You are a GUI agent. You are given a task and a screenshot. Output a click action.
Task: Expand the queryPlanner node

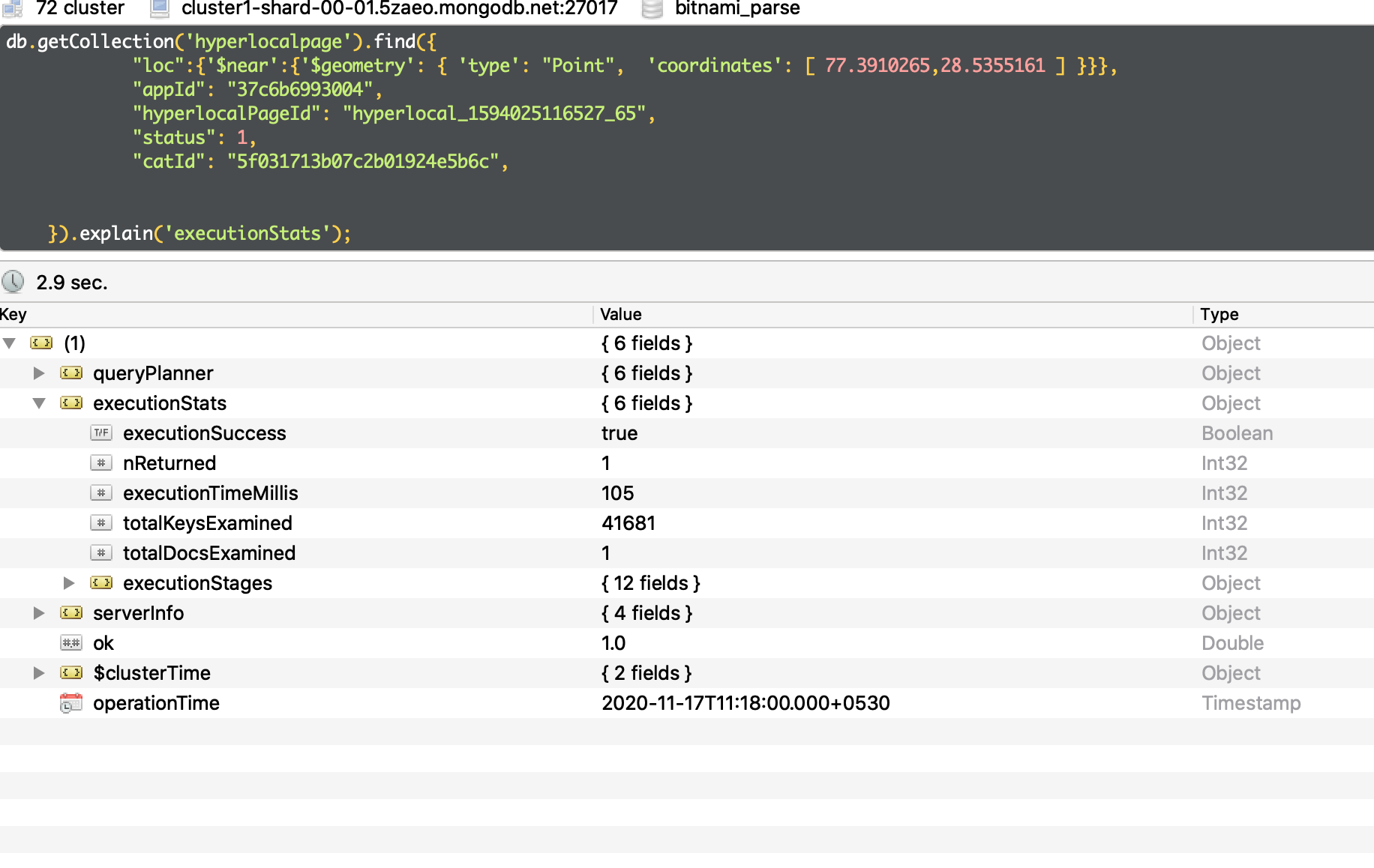[x=39, y=373]
